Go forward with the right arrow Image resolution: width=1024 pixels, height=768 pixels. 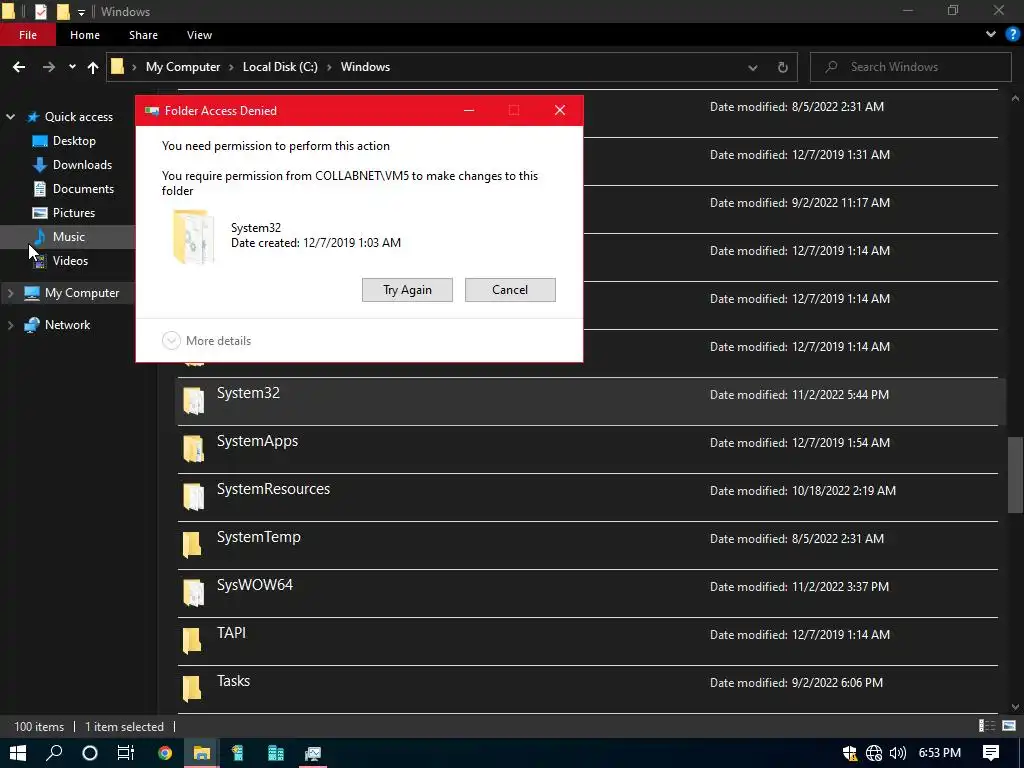[48, 67]
